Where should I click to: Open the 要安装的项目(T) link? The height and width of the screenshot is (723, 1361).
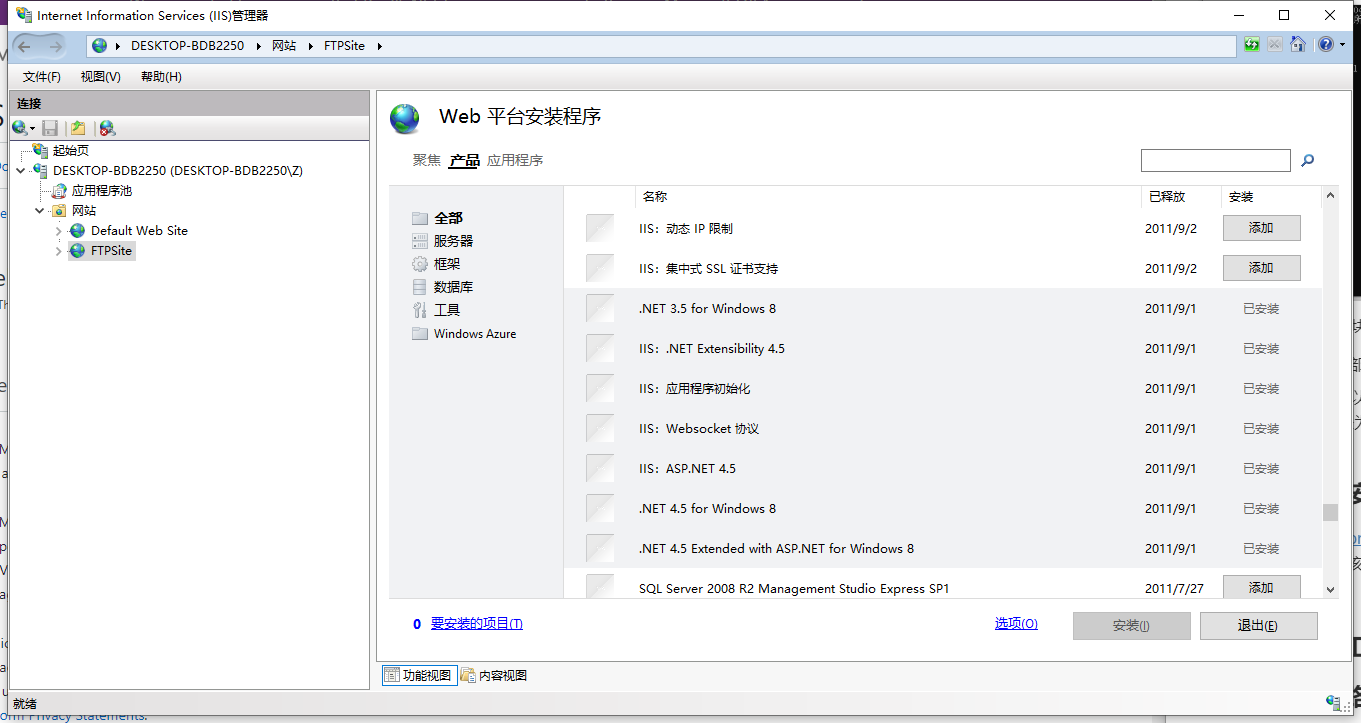(476, 624)
